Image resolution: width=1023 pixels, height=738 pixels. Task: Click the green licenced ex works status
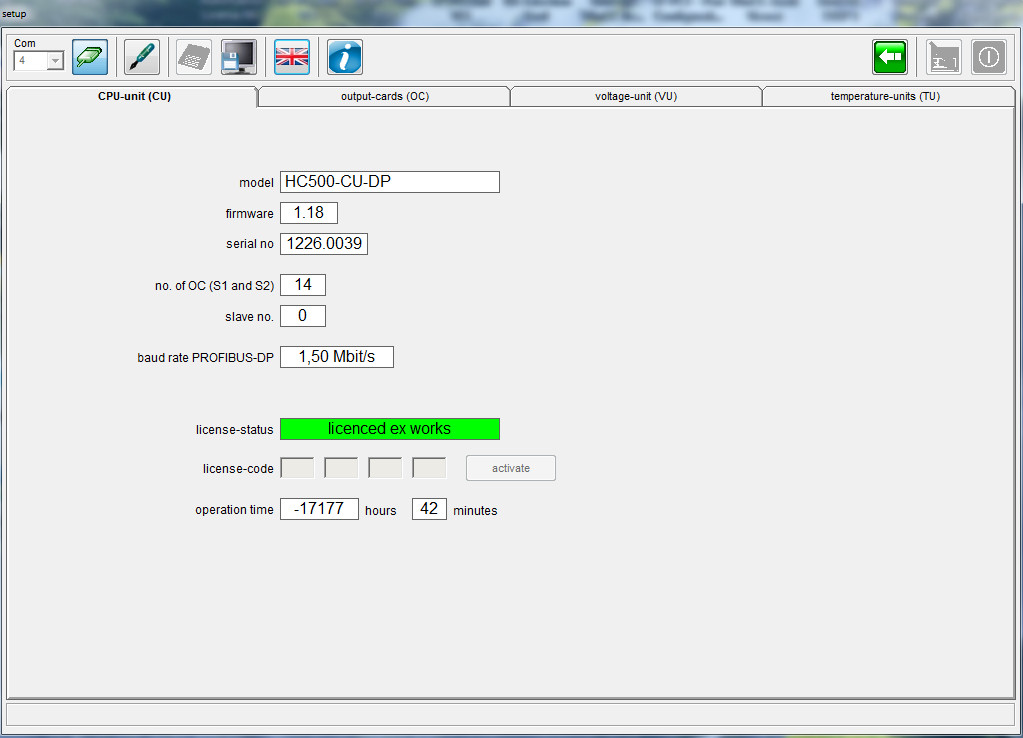click(x=390, y=429)
